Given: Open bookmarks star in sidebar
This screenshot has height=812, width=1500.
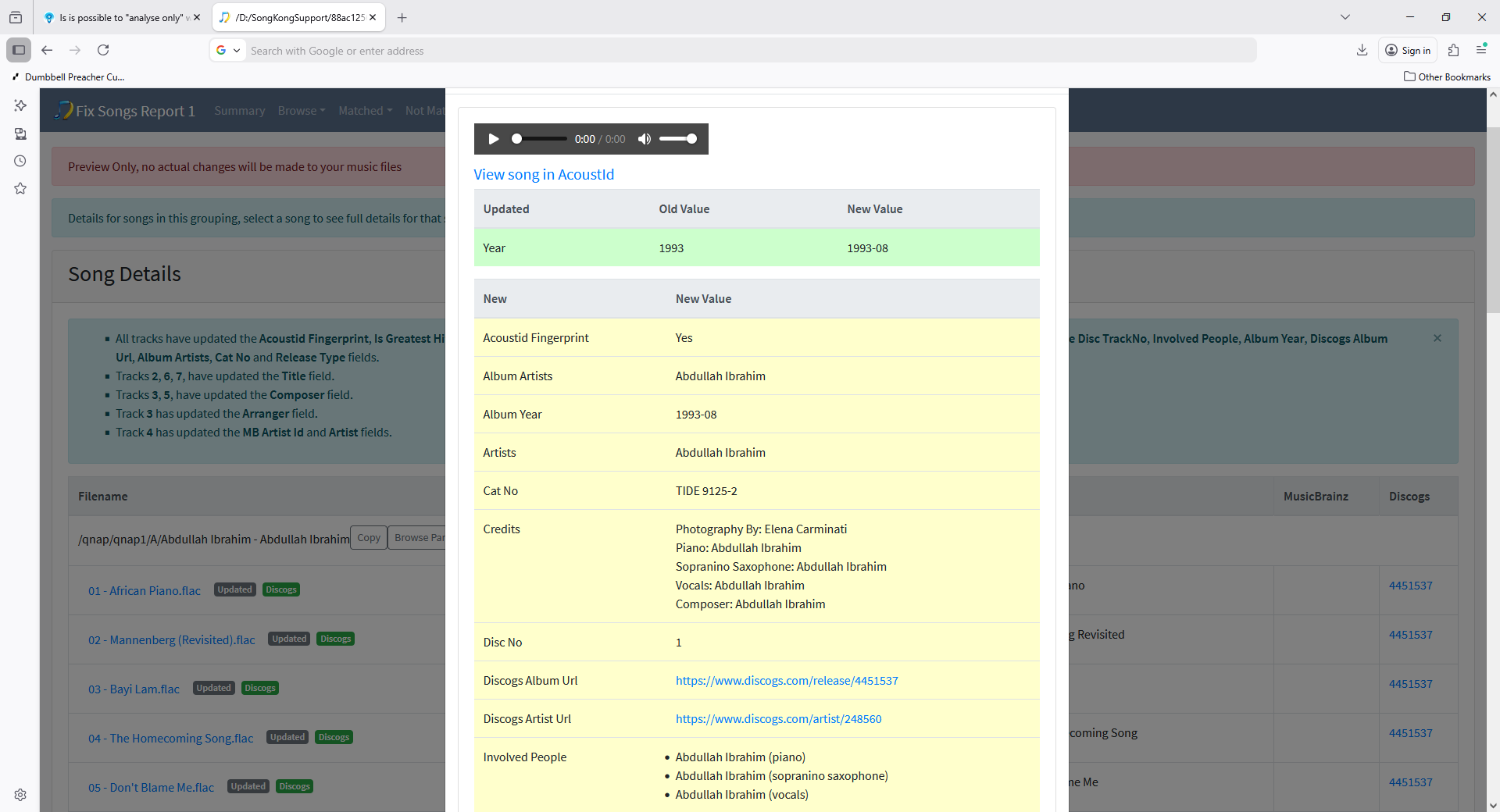Looking at the screenshot, I should (x=20, y=188).
